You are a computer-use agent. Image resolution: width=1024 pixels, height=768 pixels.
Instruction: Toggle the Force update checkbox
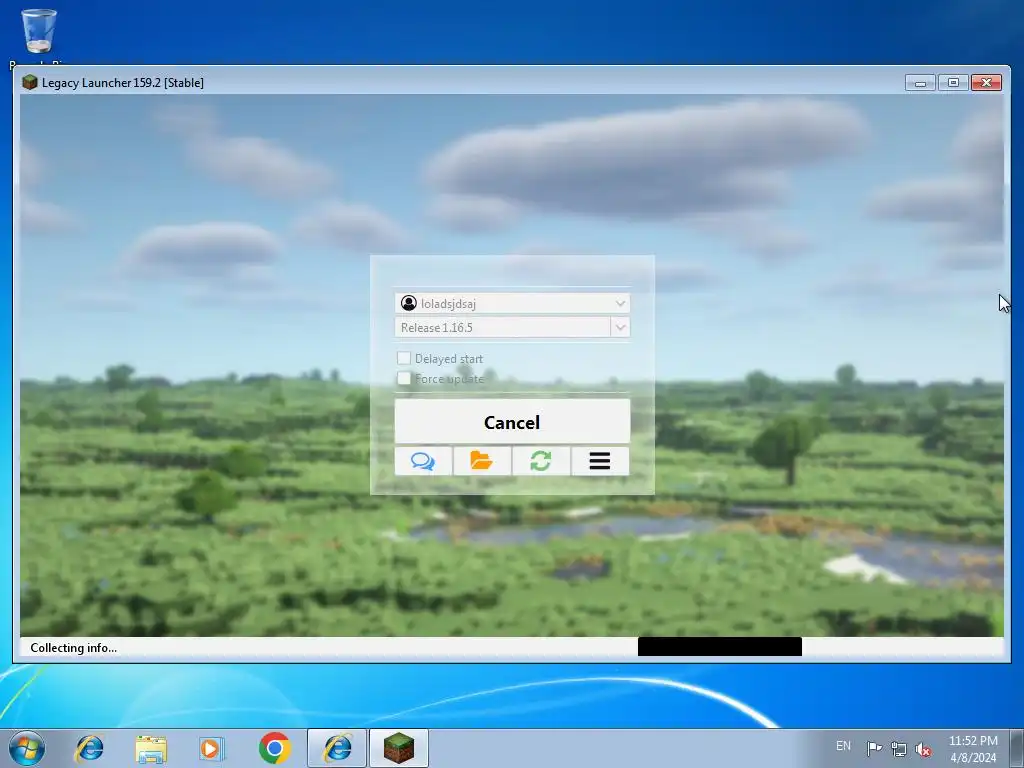coord(404,378)
